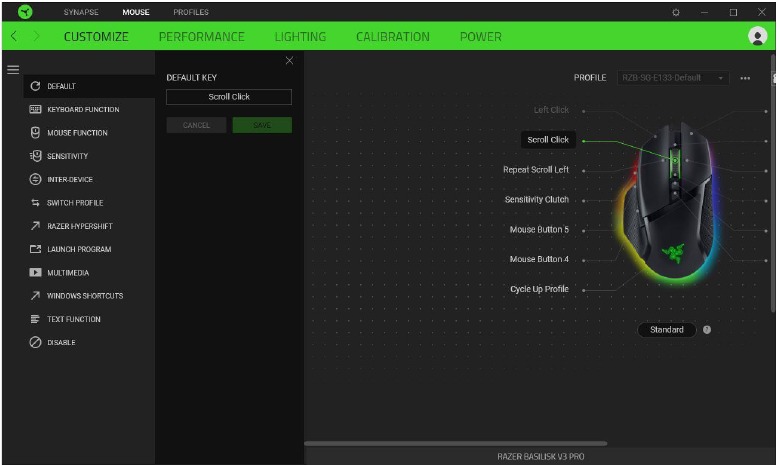Image resolution: width=777 pixels, height=466 pixels.
Task: Select the Scroll Click button assignment
Action: coord(548,140)
